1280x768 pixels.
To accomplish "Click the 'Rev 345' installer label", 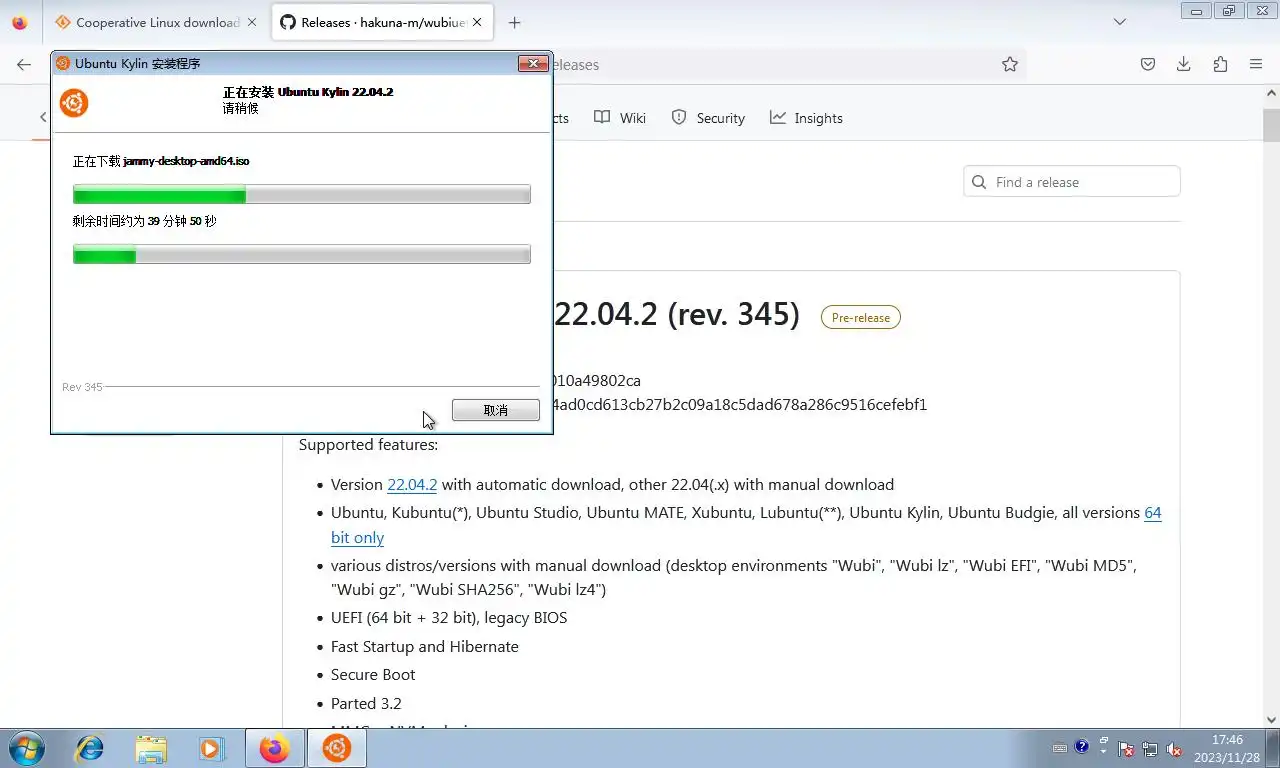I will 82,387.
